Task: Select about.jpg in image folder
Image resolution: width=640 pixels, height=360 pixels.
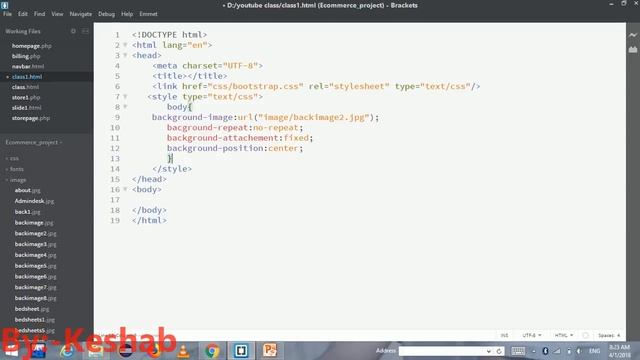Action: (x=27, y=190)
